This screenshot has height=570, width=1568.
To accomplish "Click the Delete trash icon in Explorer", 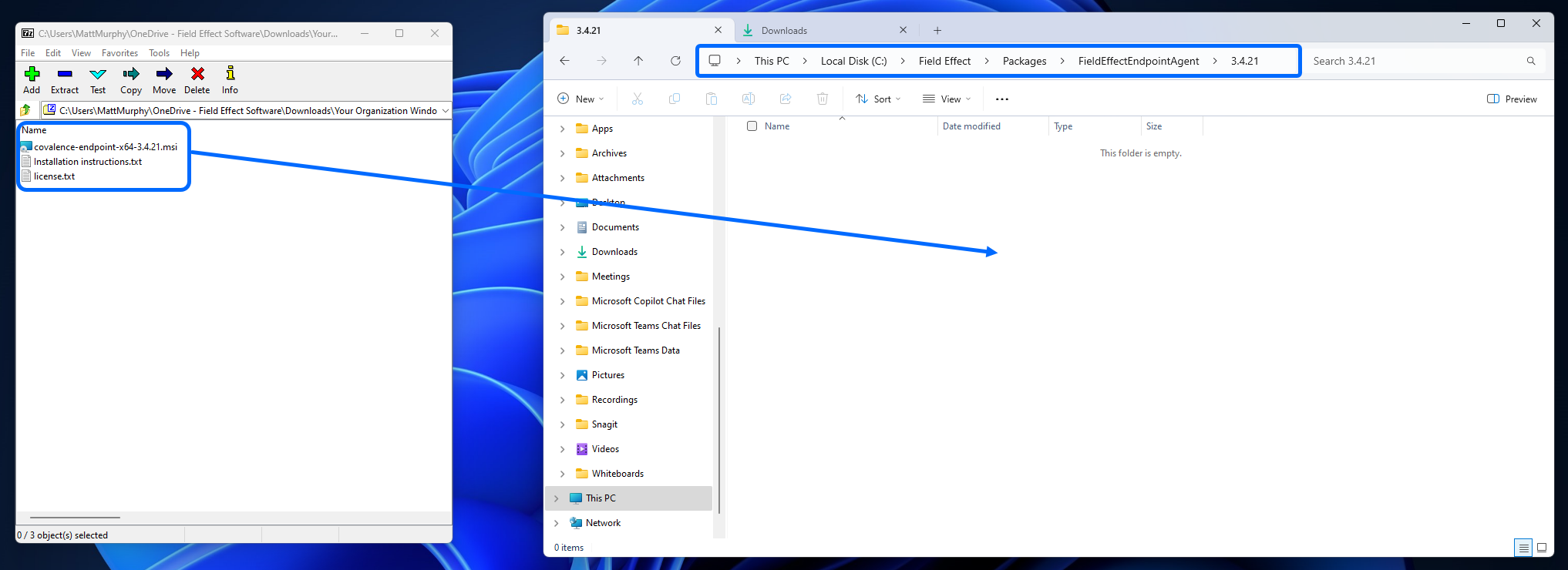I will pos(823,99).
